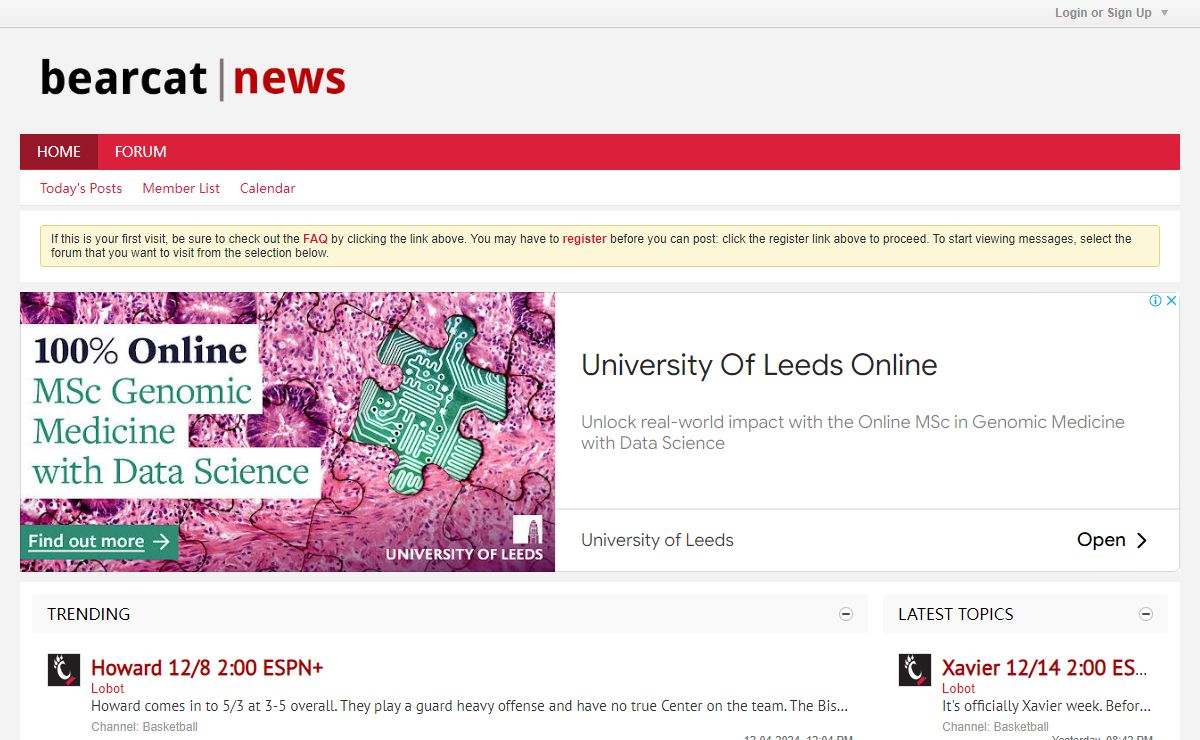
Task: Click the bearcat news logo
Action: click(193, 78)
